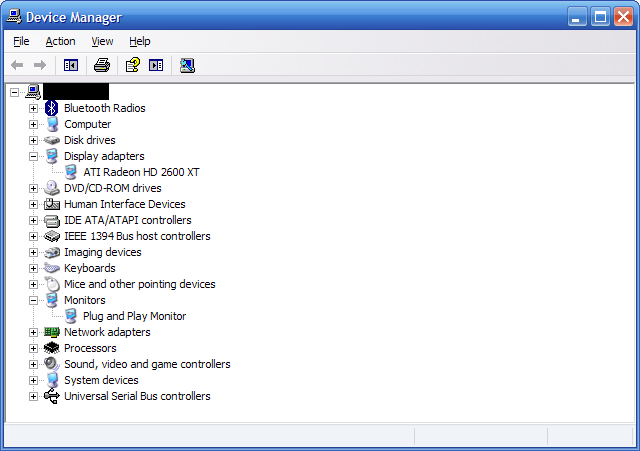Select the ATI Radeon HD 2600 XT label
The image size is (640, 451).
coord(141,172)
